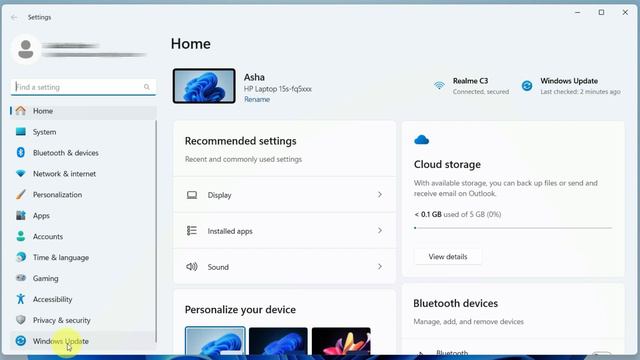Viewport: 640px width, 360px height.
Task: Click the Wi-Fi status icon near Realme C3
Action: pyautogui.click(x=439, y=86)
